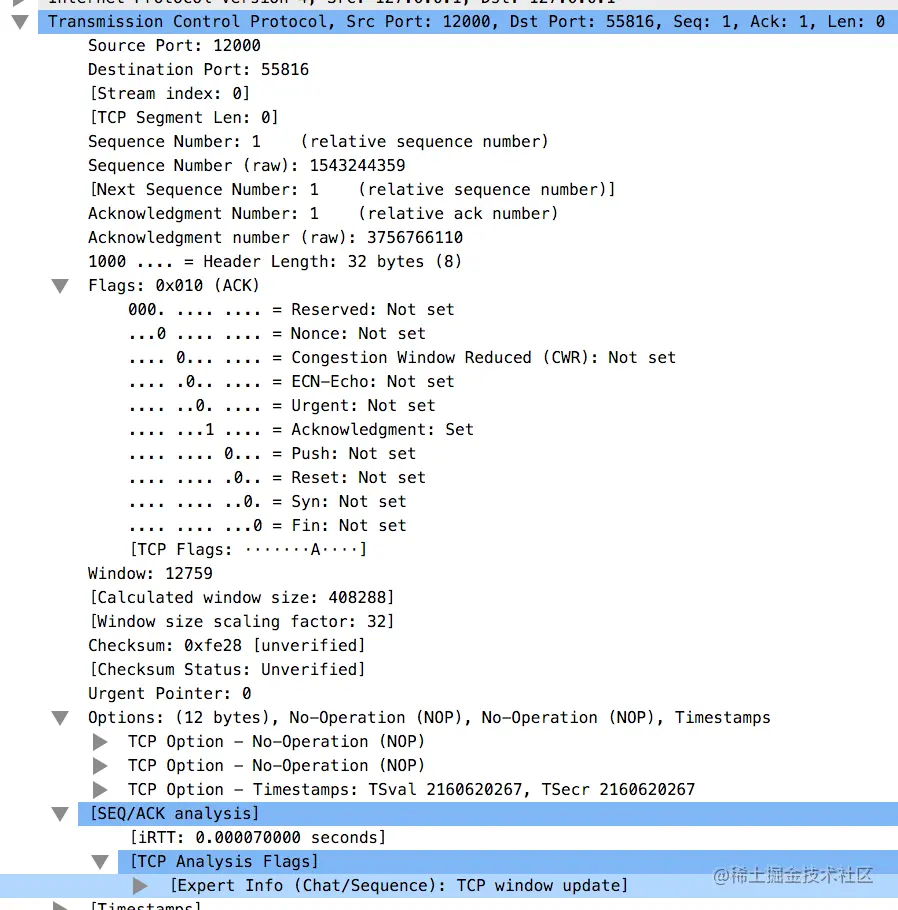898x910 pixels.
Task: Select the Transmission Control Protocol header line
Action: coord(466,22)
